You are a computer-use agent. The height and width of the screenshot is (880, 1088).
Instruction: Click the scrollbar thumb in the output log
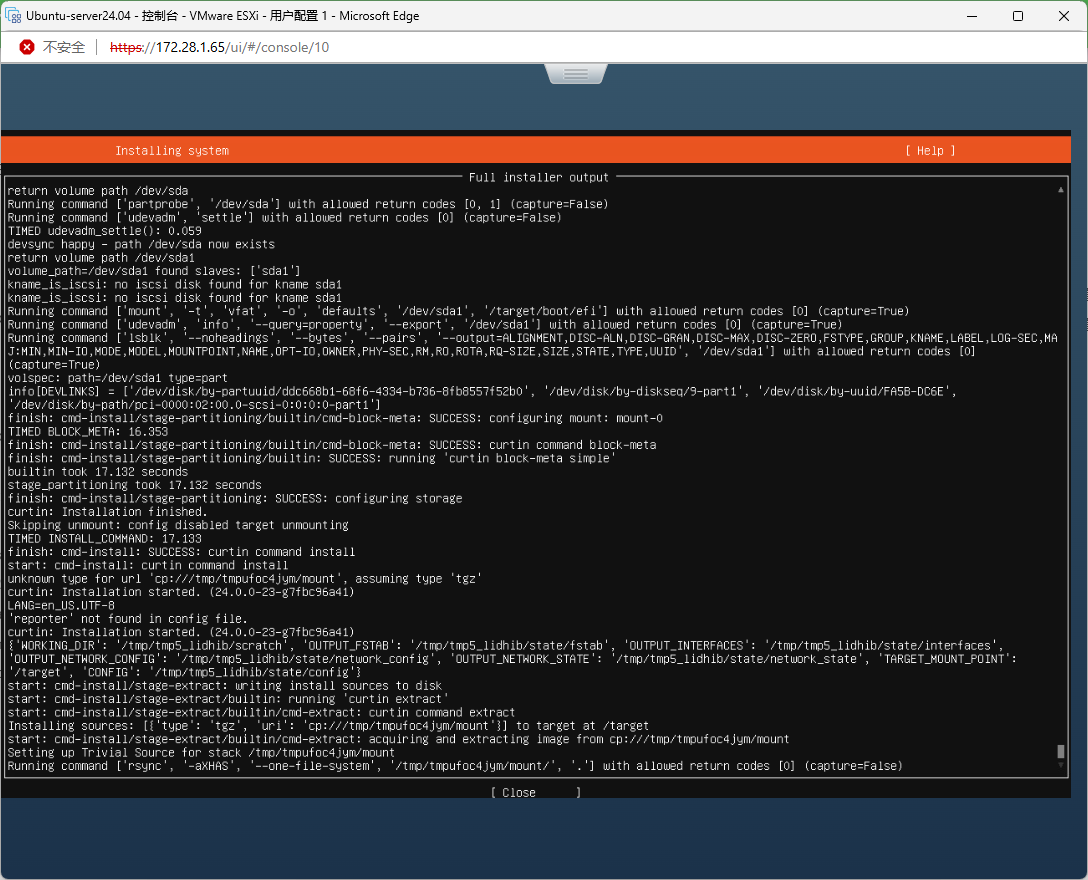point(1061,751)
